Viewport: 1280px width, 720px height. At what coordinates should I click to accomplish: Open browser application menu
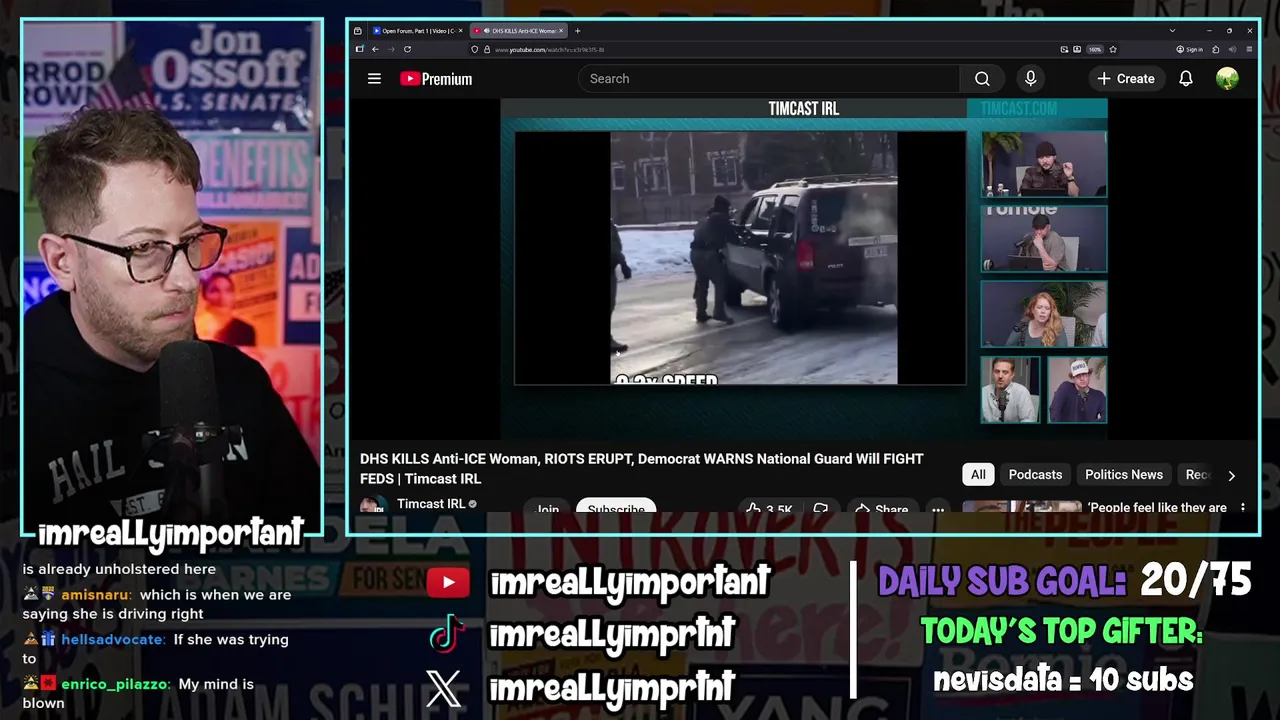(1249, 49)
